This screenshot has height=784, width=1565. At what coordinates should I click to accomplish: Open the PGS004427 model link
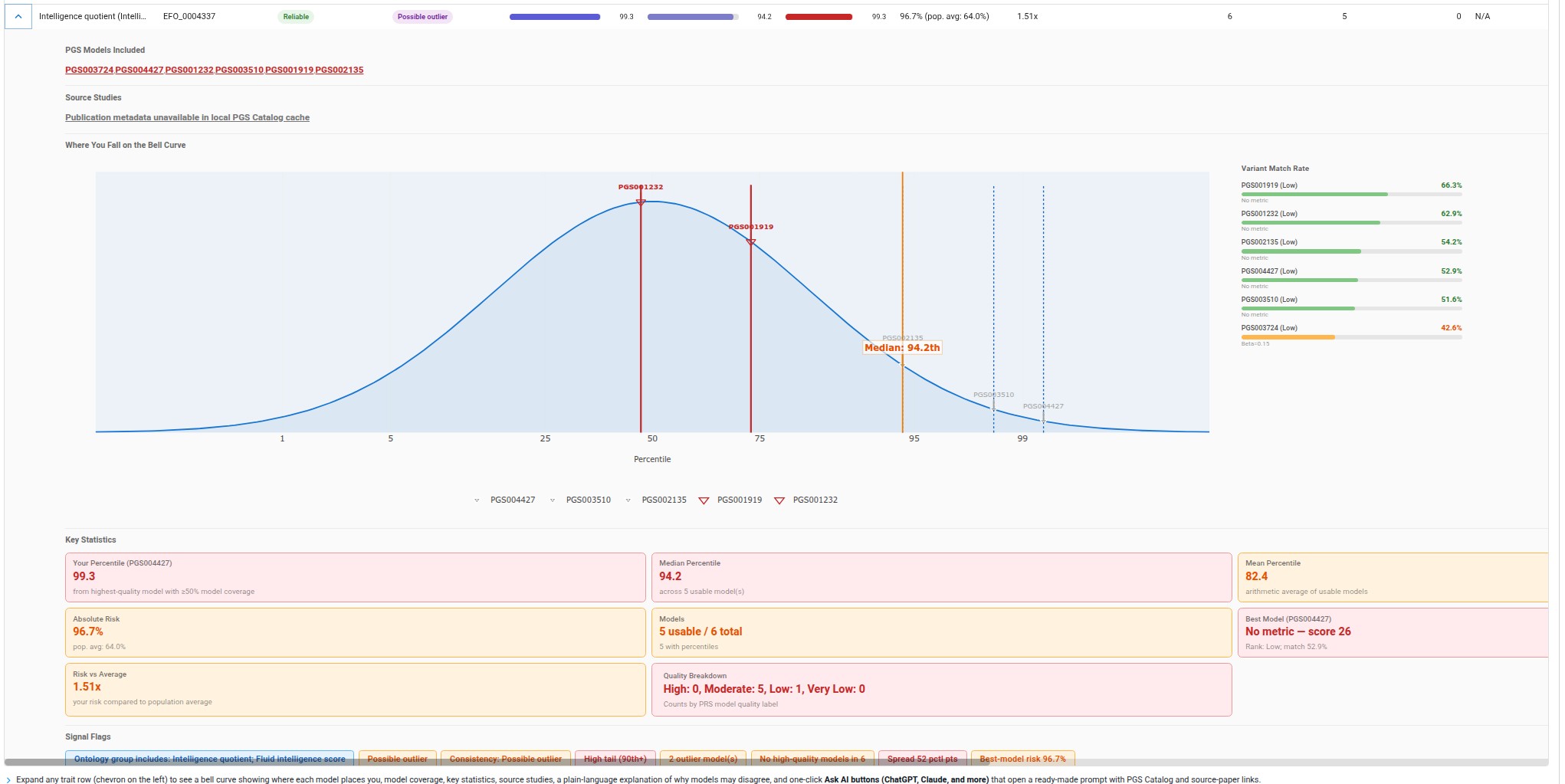tap(139, 70)
